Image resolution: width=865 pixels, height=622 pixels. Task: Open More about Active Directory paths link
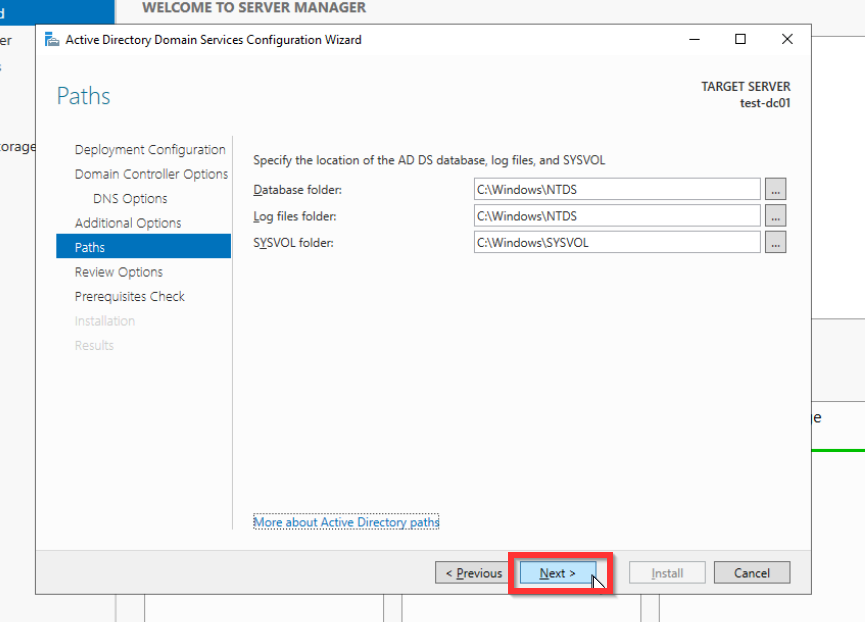point(346,522)
